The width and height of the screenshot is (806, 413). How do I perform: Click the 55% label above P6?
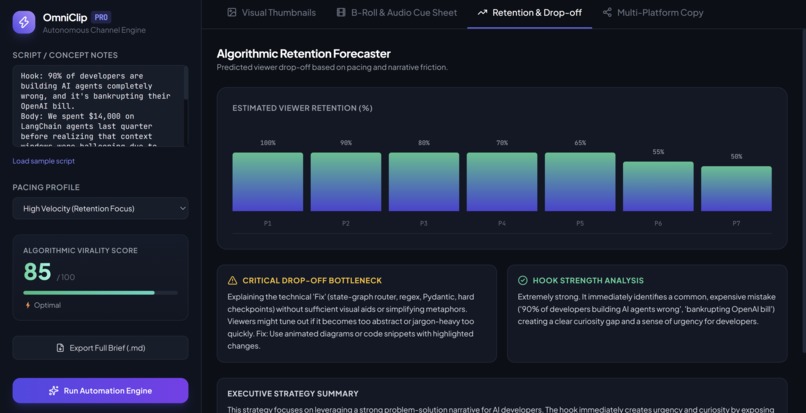[x=658, y=152]
